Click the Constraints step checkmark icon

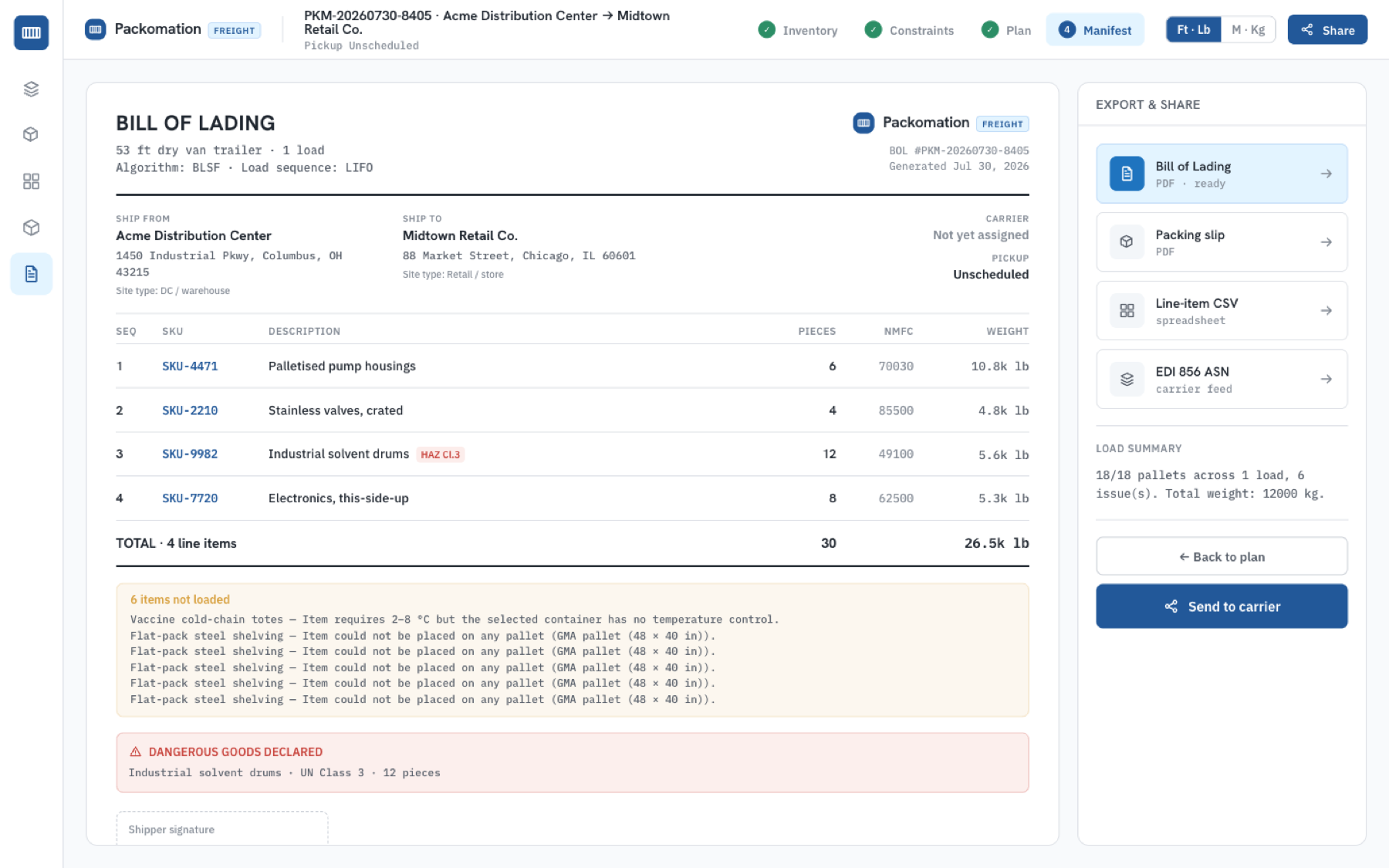click(873, 29)
